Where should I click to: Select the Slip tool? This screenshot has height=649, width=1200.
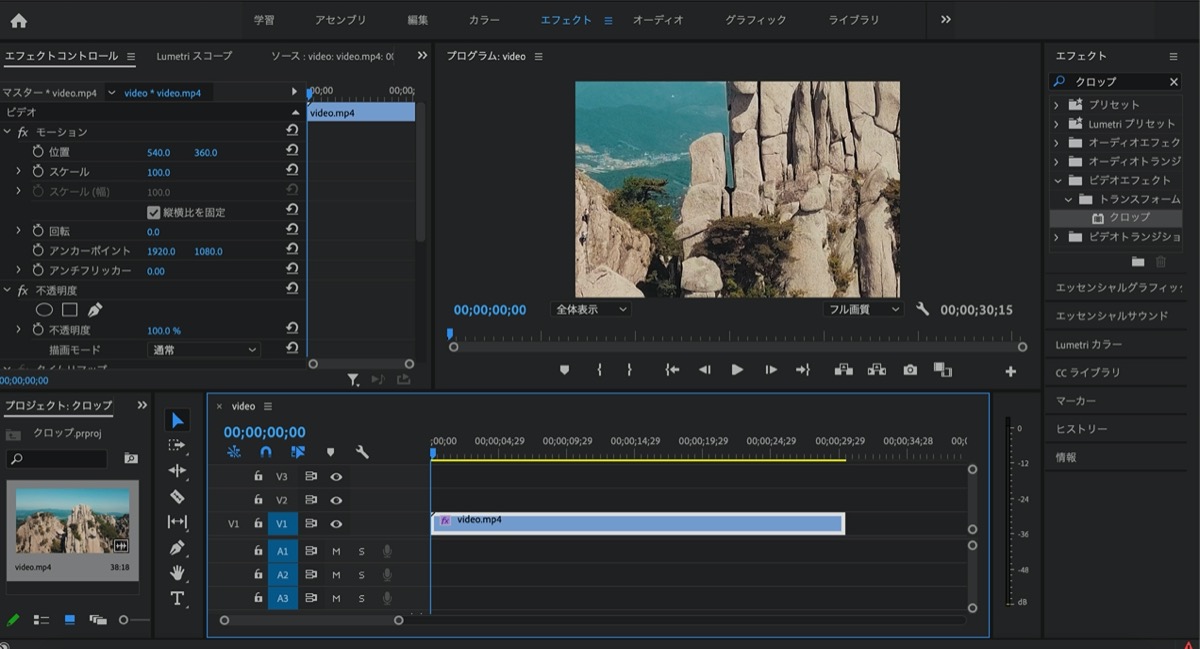pos(177,522)
